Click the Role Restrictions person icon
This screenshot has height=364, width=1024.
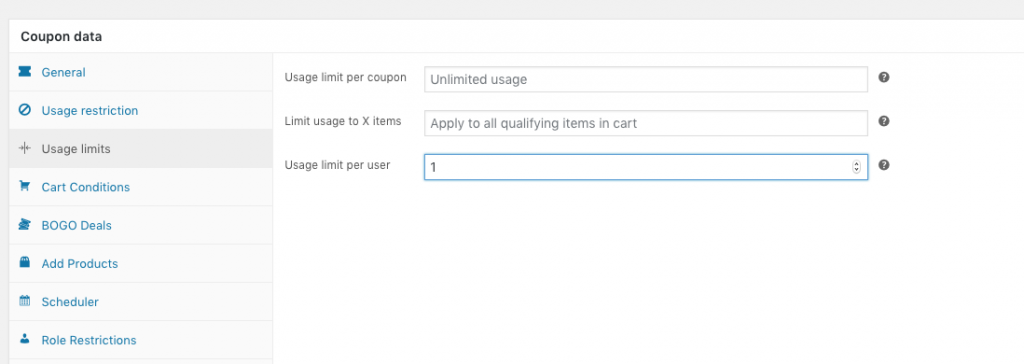click(x=25, y=339)
